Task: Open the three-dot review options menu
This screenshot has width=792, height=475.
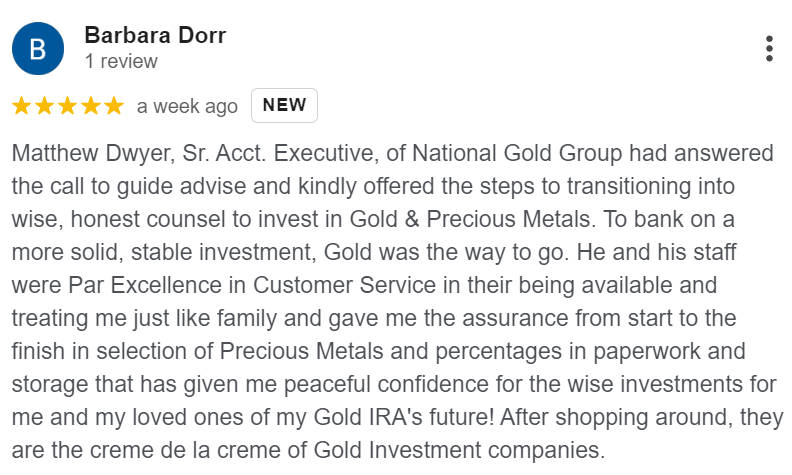Action: [769, 49]
